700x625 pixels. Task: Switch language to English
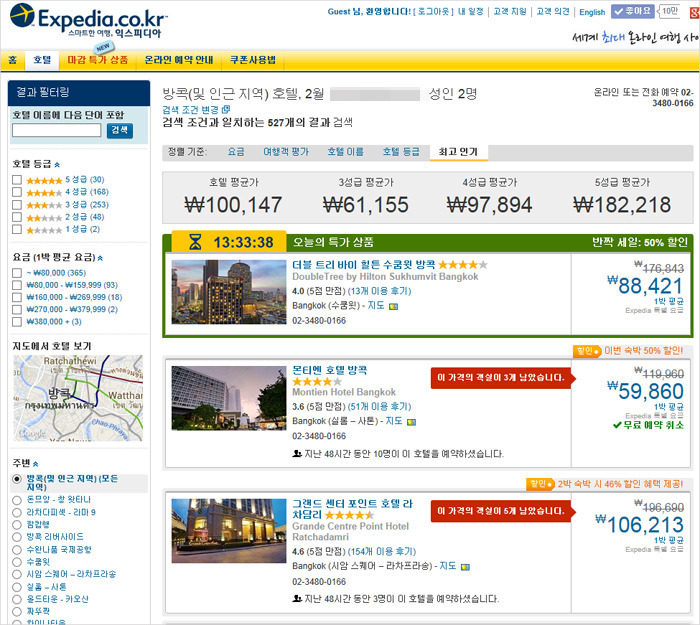pyautogui.click(x=592, y=12)
